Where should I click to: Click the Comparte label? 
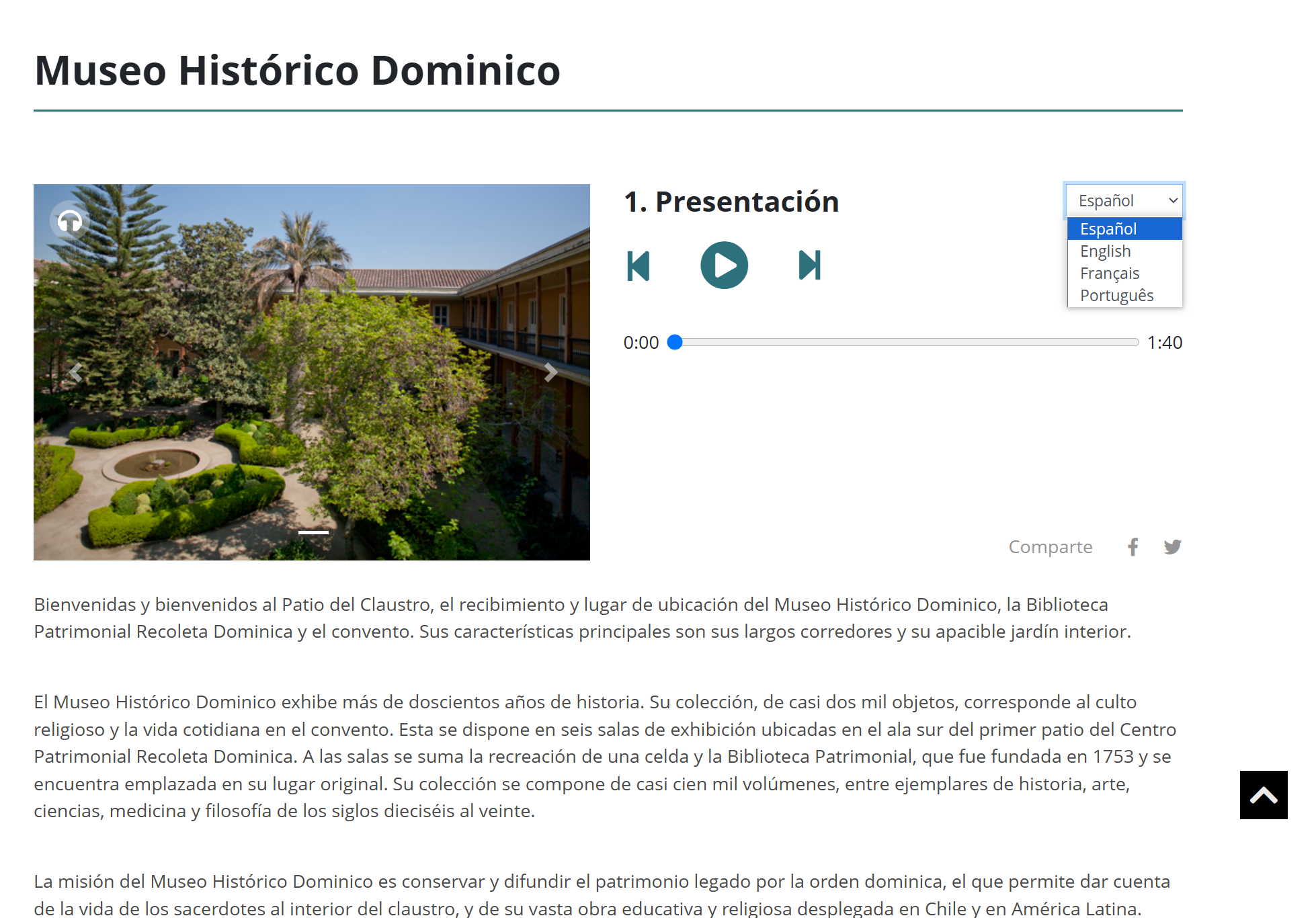1050,547
